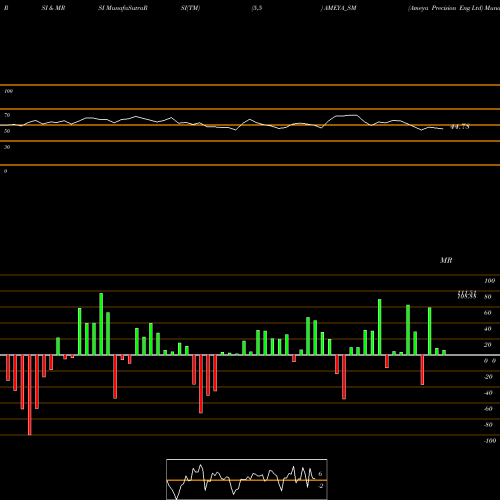Click the Ameya Precision Eng Ltd title text
Viewport: 500px width, 500px height.
click(446, 8)
